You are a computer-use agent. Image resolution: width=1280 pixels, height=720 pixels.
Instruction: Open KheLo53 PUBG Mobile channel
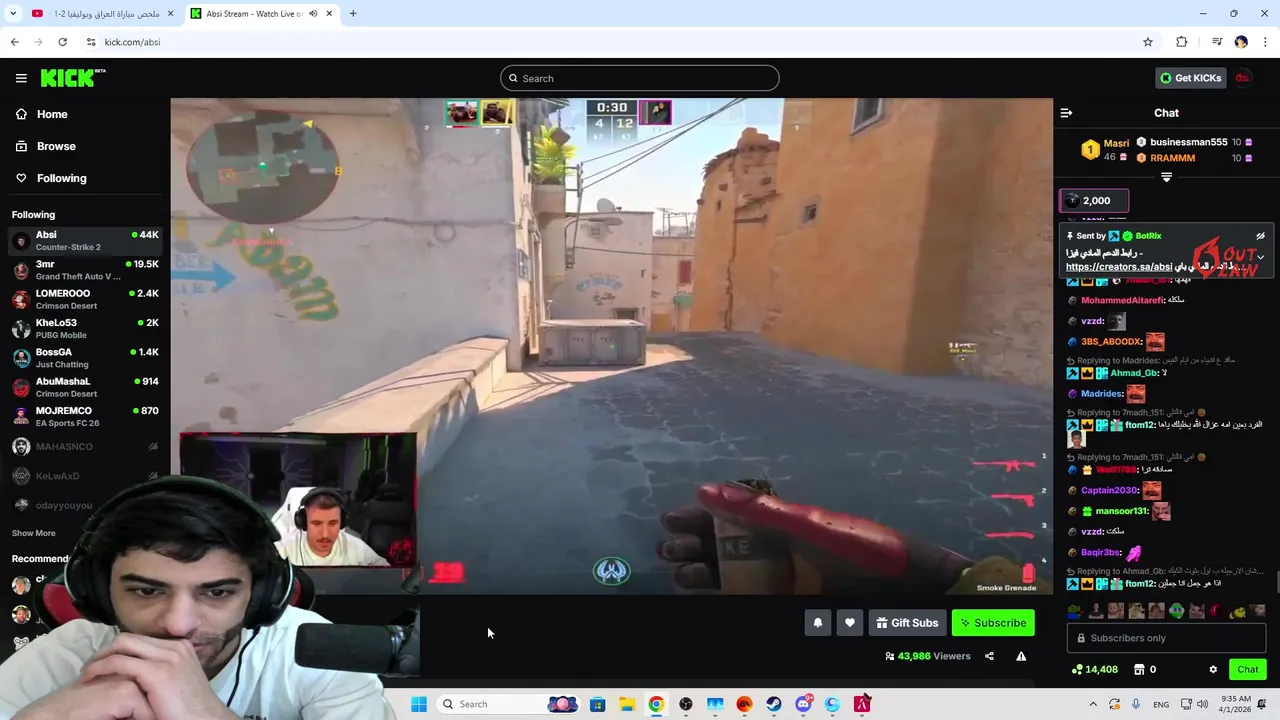click(x=85, y=329)
